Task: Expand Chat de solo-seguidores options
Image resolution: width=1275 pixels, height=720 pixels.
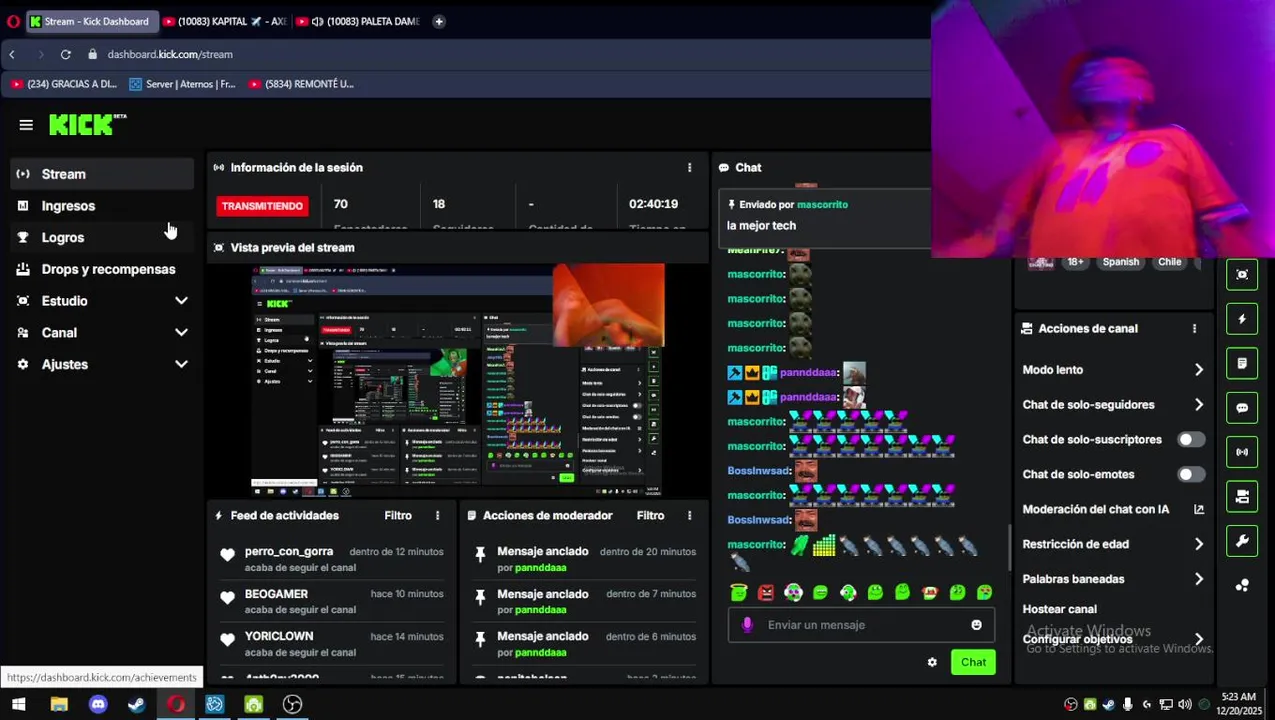Action: pos(1199,405)
